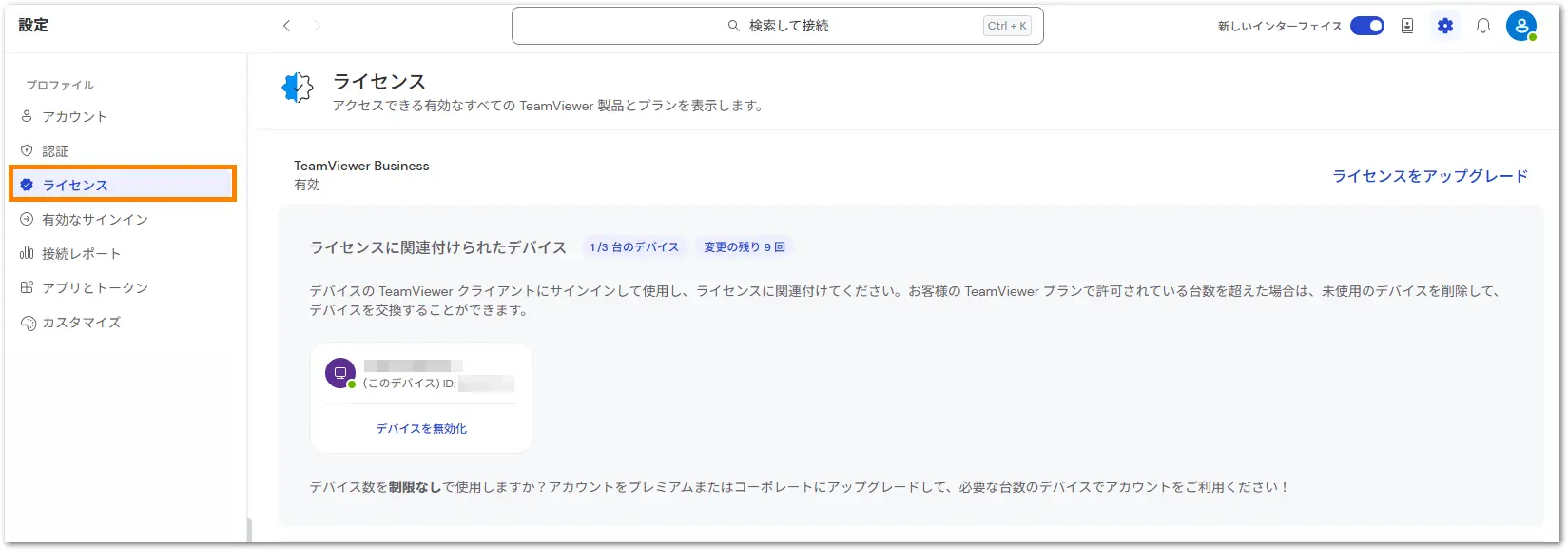Toggle the 新しいインターフェイス switch
The image size is (1568, 551).
tap(1367, 26)
